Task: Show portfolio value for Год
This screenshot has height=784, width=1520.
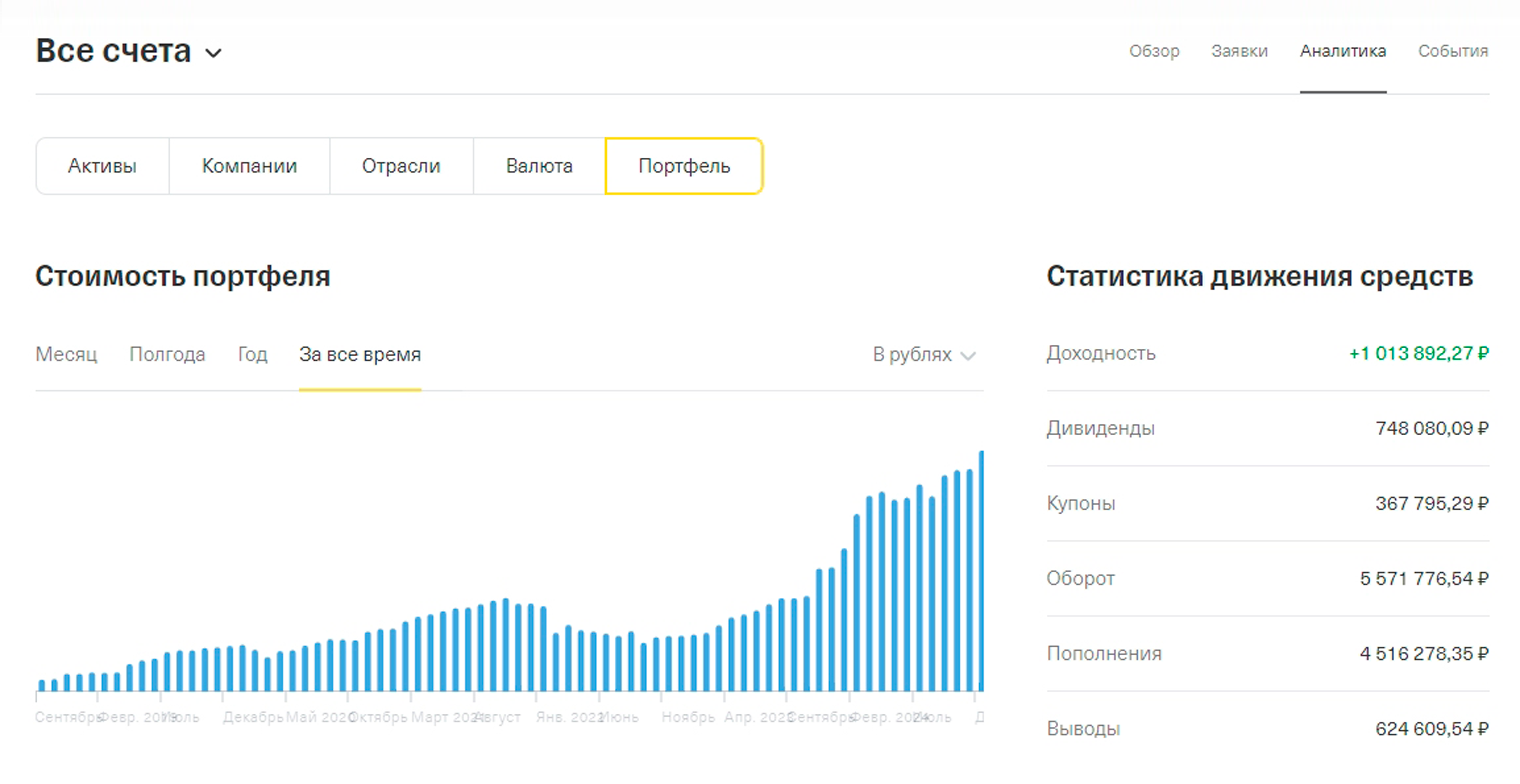Action: 253,355
